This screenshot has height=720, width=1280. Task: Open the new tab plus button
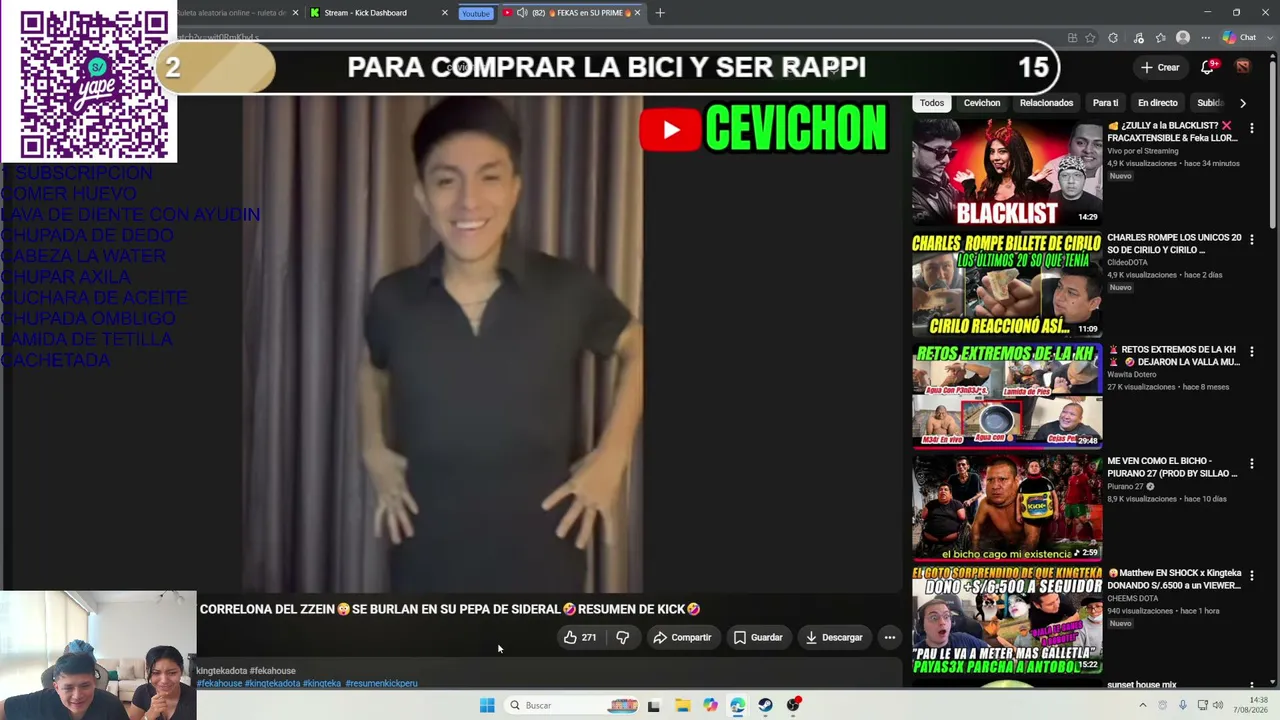point(660,13)
